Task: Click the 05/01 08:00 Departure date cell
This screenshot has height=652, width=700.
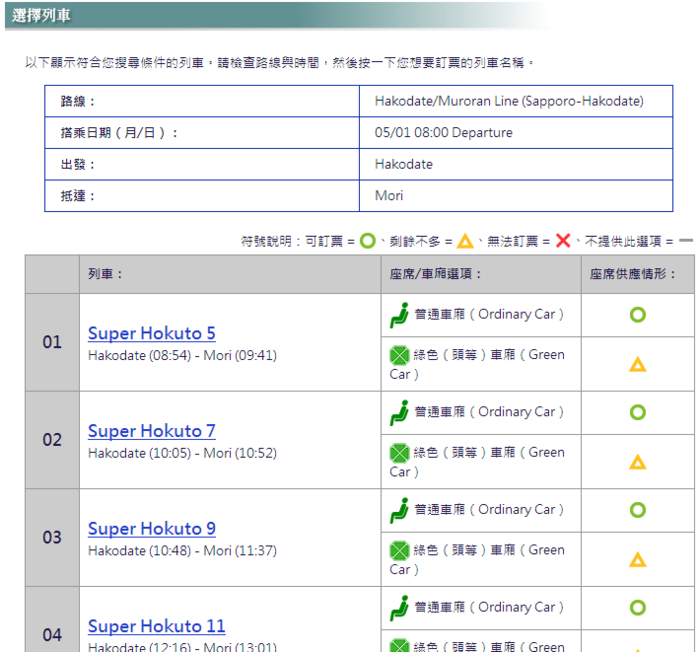Action: (x=515, y=133)
